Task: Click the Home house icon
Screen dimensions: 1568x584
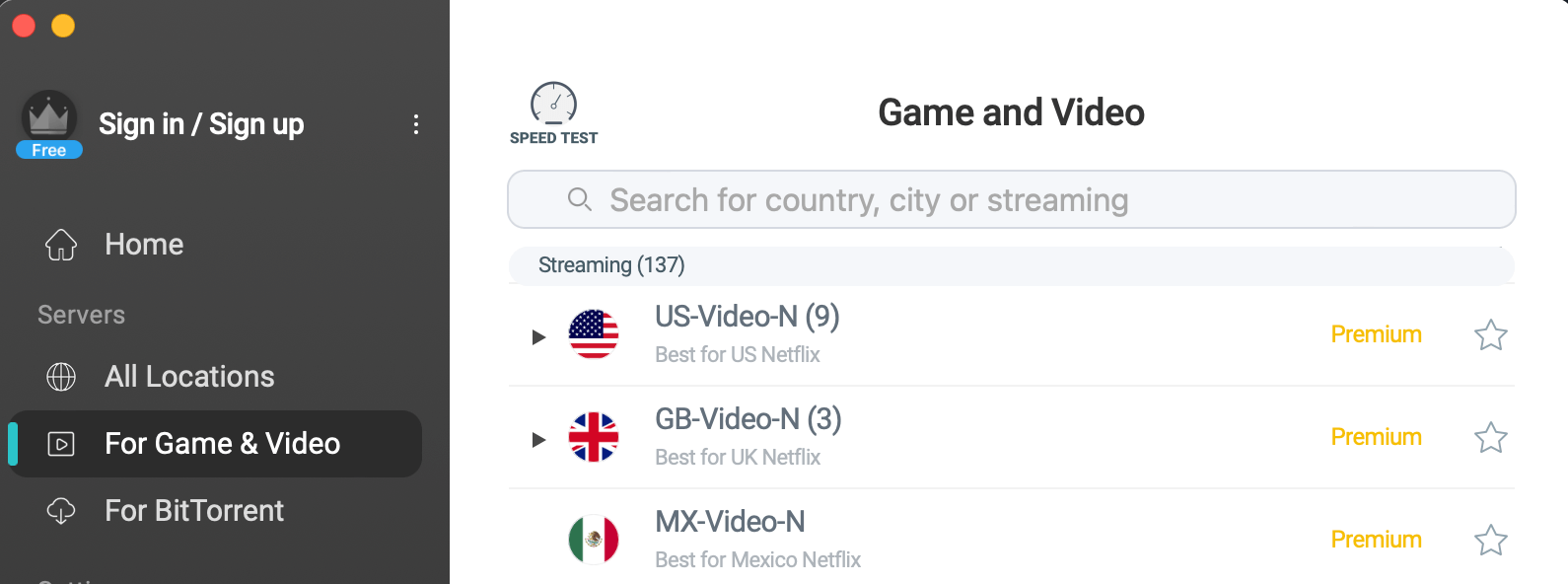Action: [x=61, y=245]
